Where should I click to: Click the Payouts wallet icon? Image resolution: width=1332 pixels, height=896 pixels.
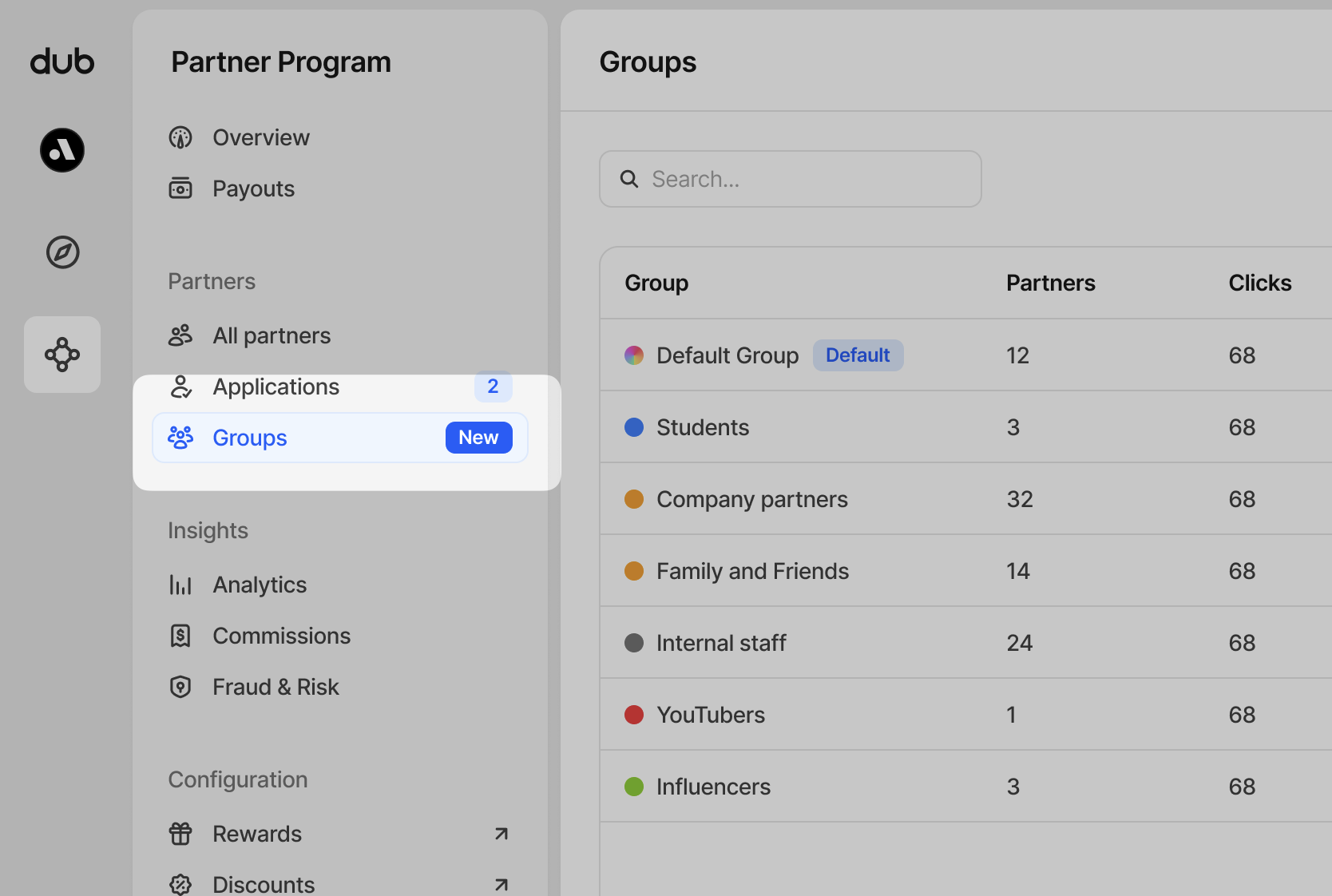[180, 188]
